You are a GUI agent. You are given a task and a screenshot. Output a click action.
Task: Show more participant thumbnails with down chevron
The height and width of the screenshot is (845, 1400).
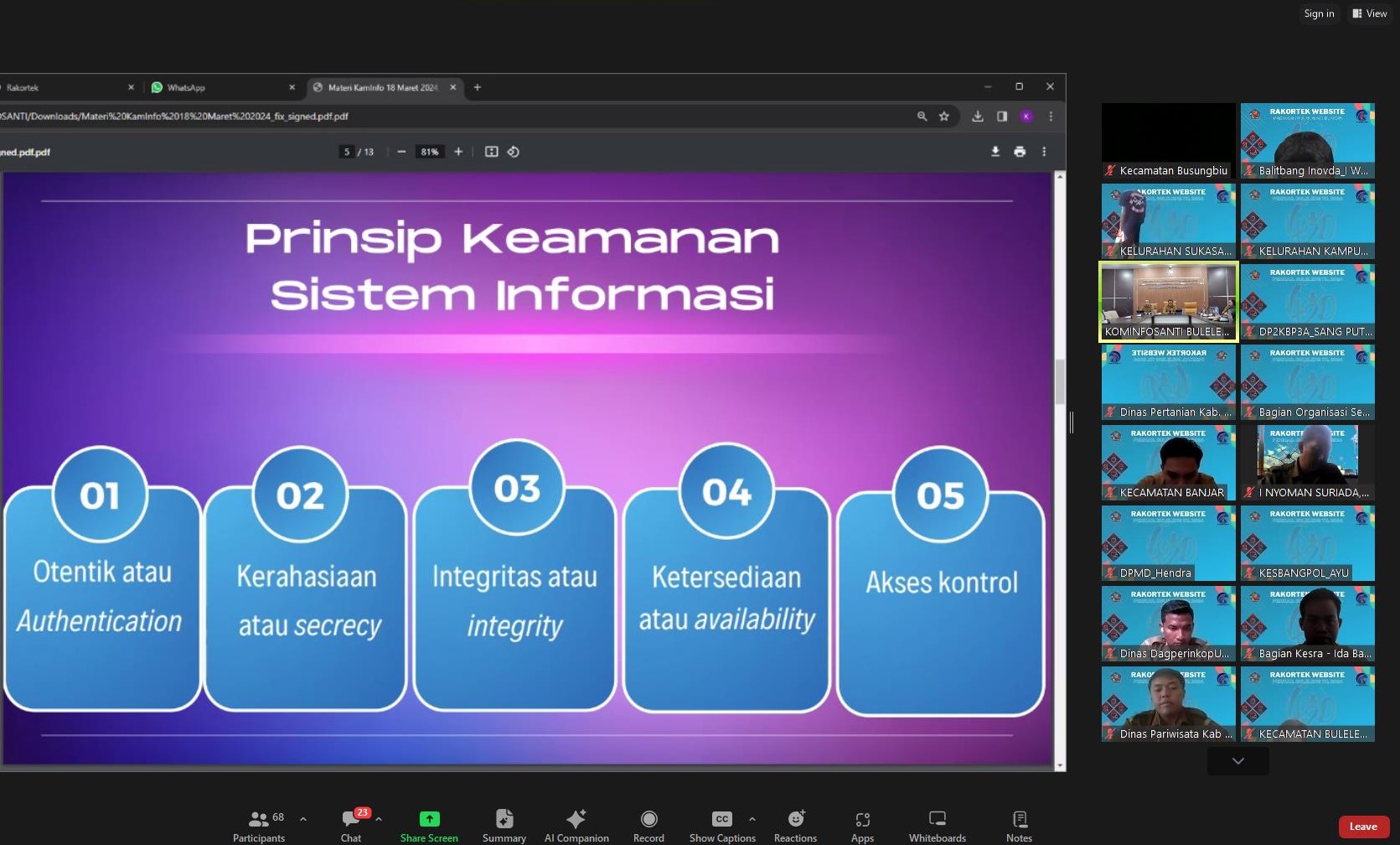point(1237,760)
